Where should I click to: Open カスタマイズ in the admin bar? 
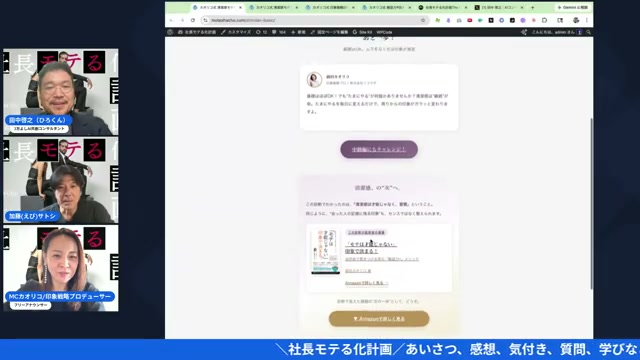tap(236, 32)
